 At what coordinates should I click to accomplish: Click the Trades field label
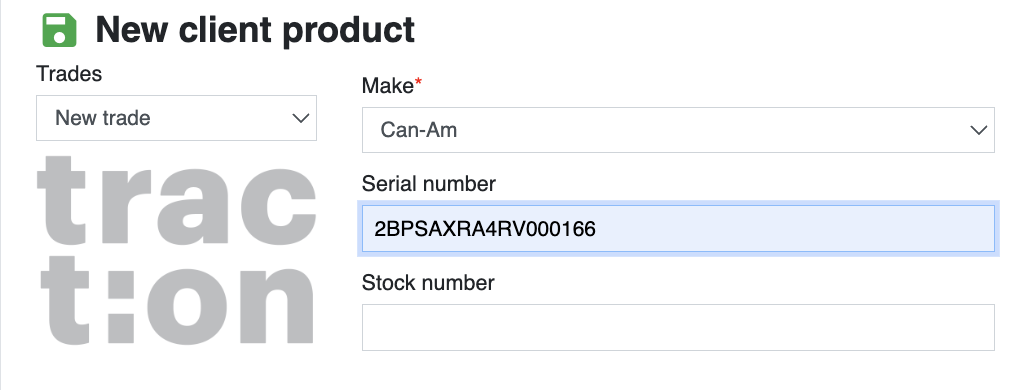(x=69, y=74)
